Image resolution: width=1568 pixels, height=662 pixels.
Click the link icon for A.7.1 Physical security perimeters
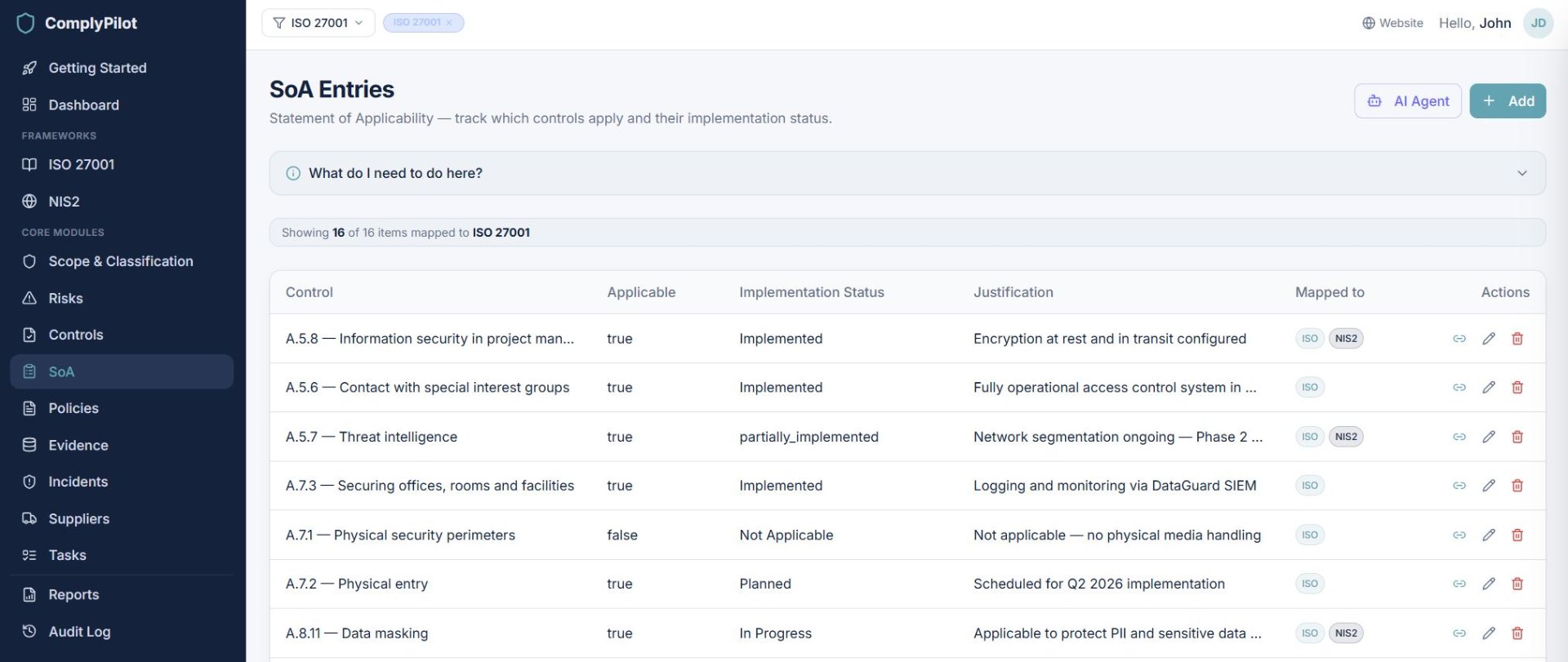[1459, 535]
